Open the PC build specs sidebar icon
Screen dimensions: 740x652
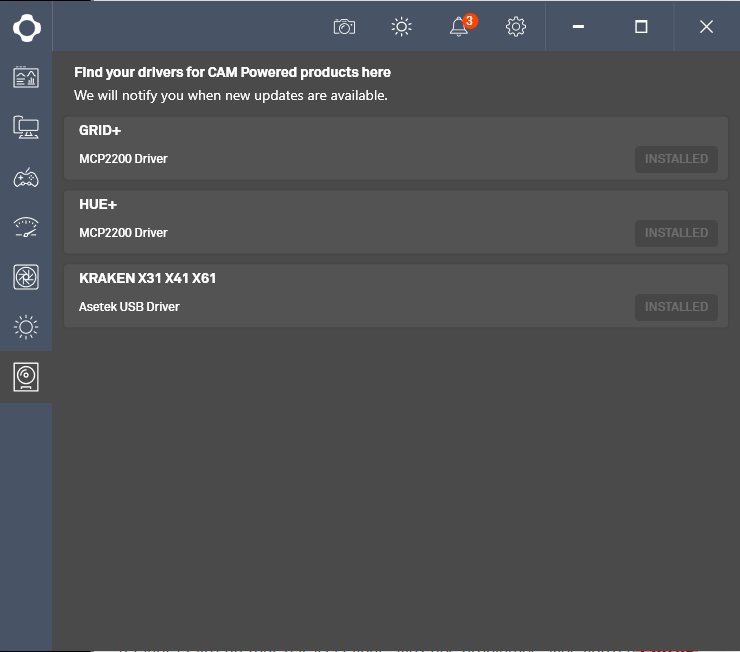tap(26, 127)
